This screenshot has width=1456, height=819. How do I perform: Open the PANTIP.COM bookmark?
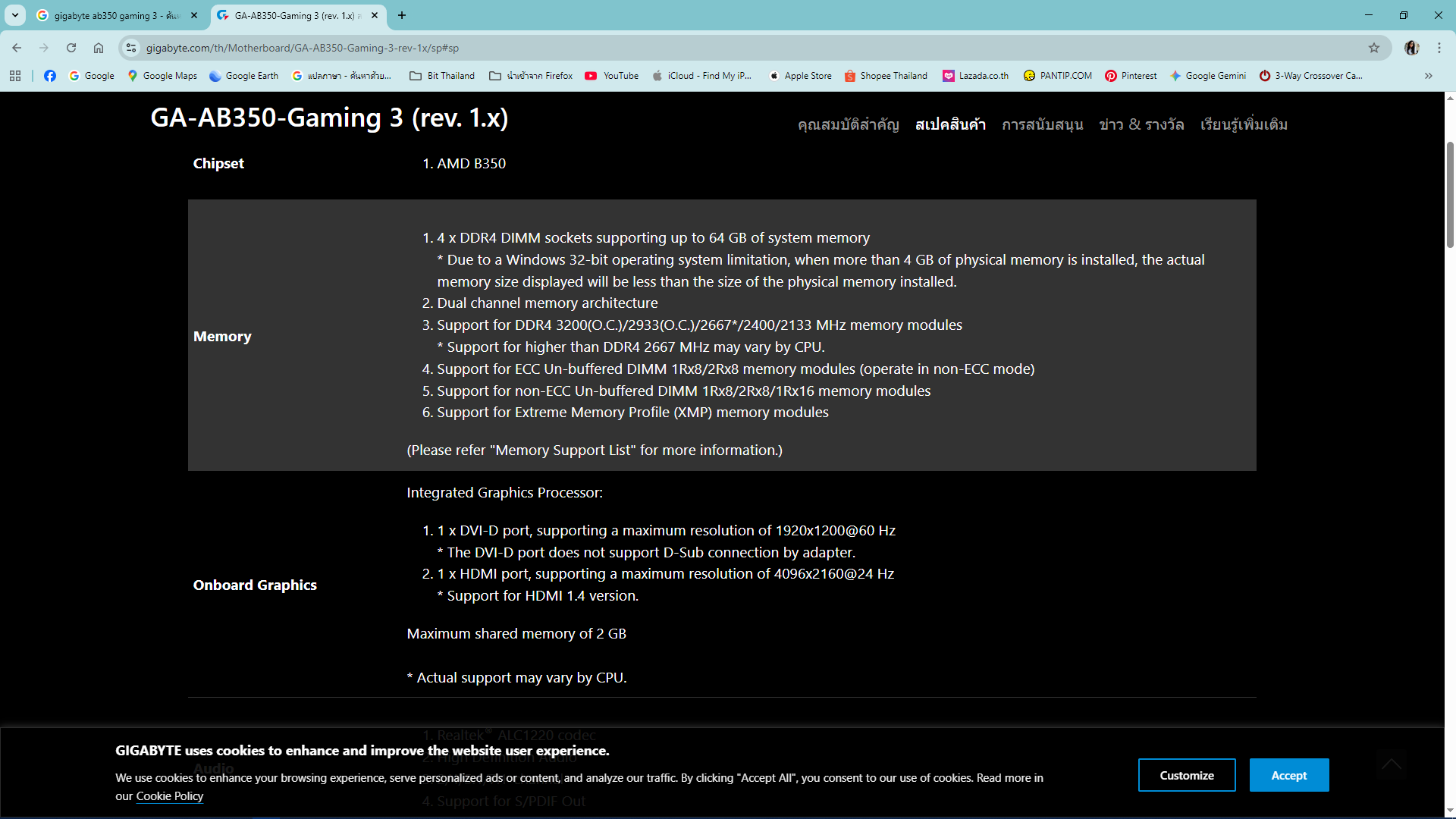pos(1058,76)
